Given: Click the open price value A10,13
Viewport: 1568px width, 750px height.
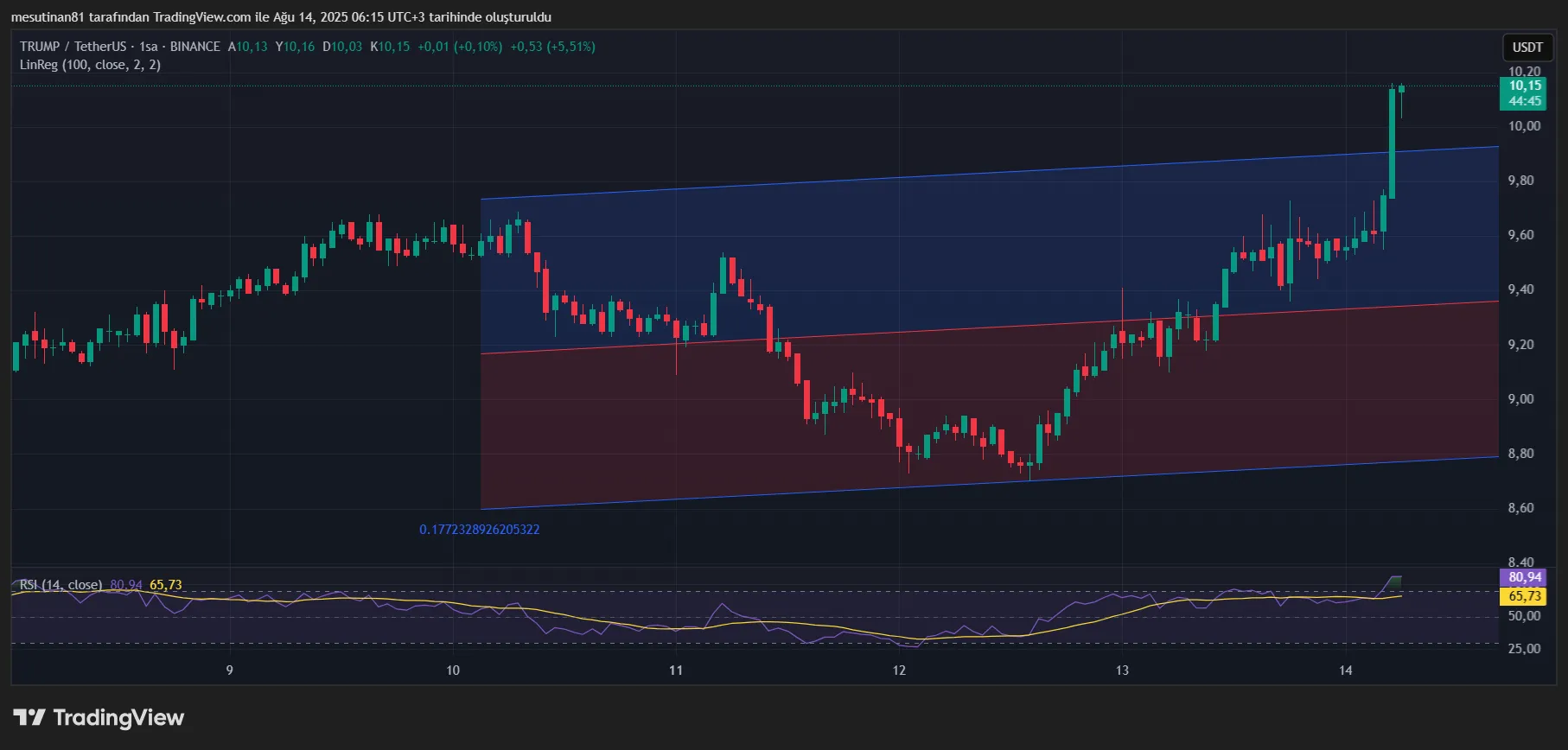Looking at the screenshot, I should pos(248,47).
